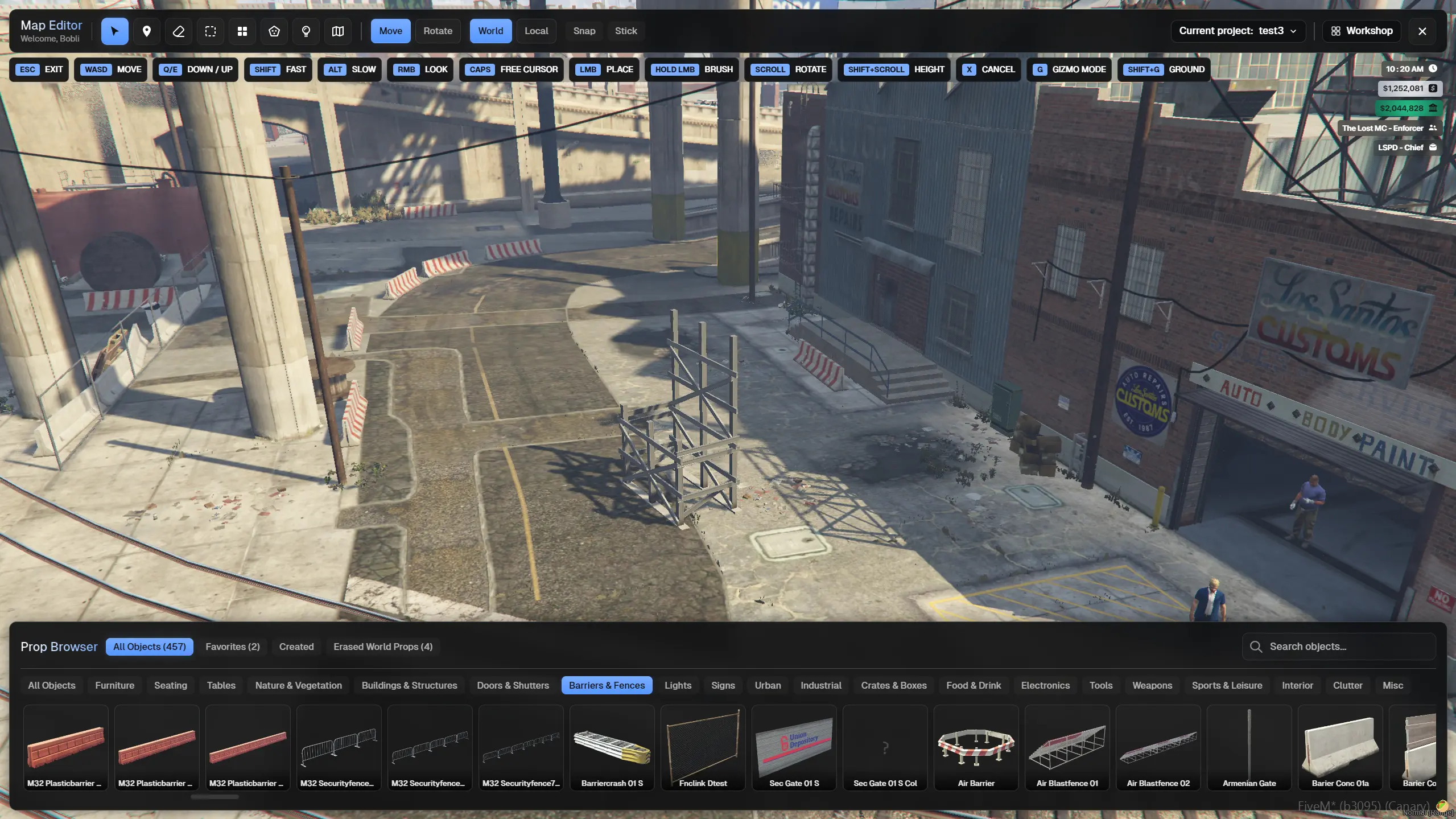Click the search magnifier icon
Viewport: 1456px width, 819px height.
click(x=1256, y=647)
